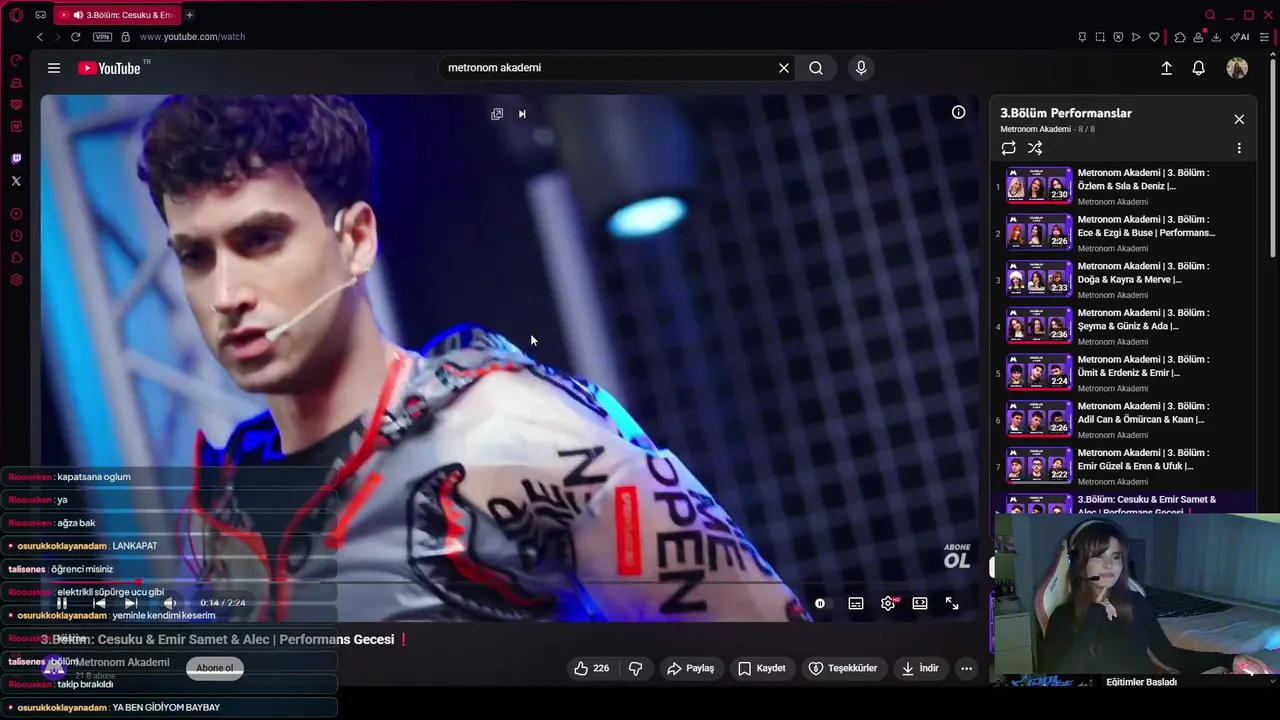Reload the page in the browser

click(75, 37)
